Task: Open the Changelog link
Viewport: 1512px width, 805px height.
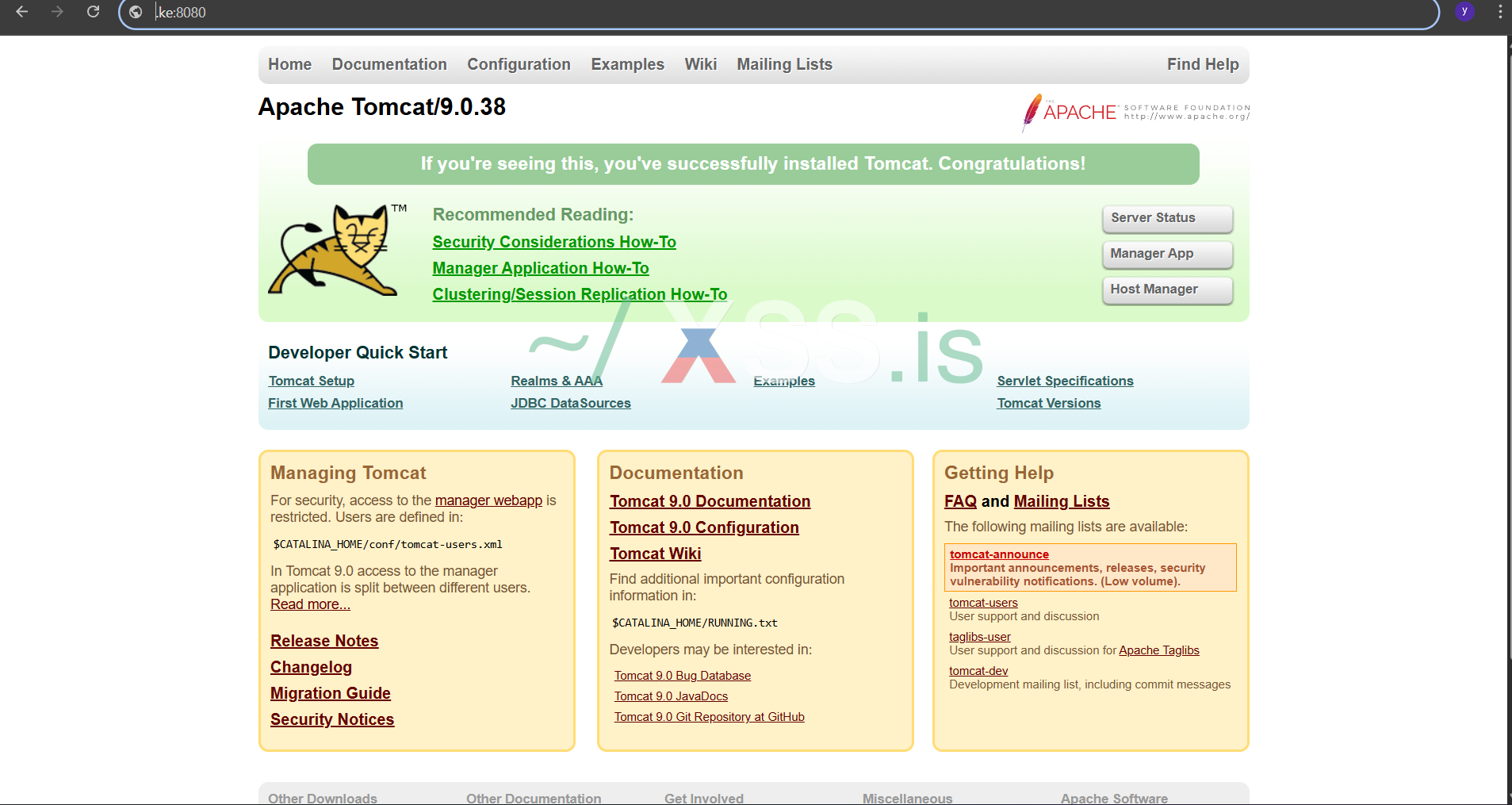Action: [311, 667]
